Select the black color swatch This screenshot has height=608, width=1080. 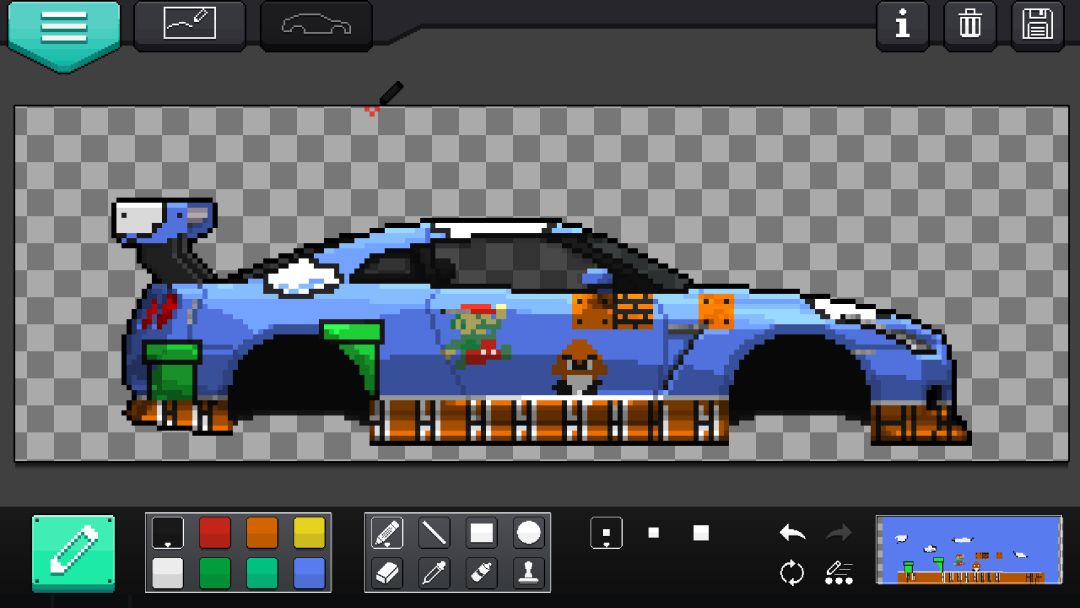tap(167, 532)
